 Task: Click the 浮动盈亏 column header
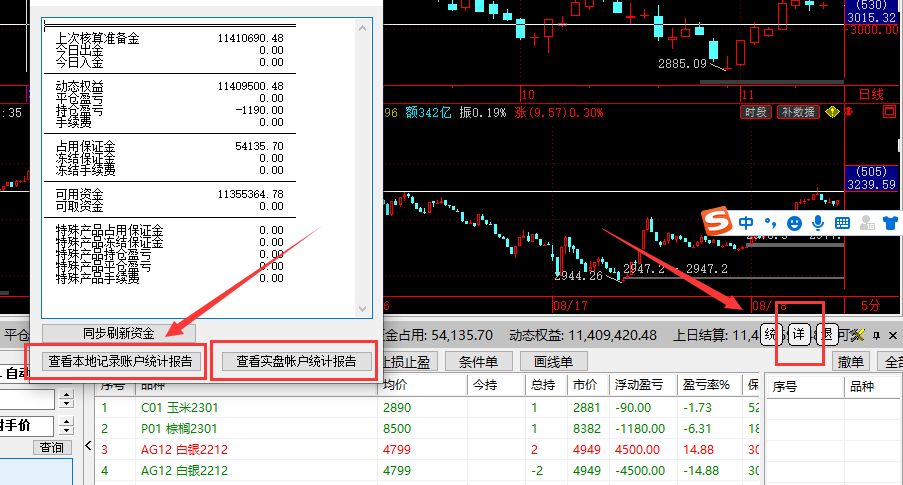643,385
